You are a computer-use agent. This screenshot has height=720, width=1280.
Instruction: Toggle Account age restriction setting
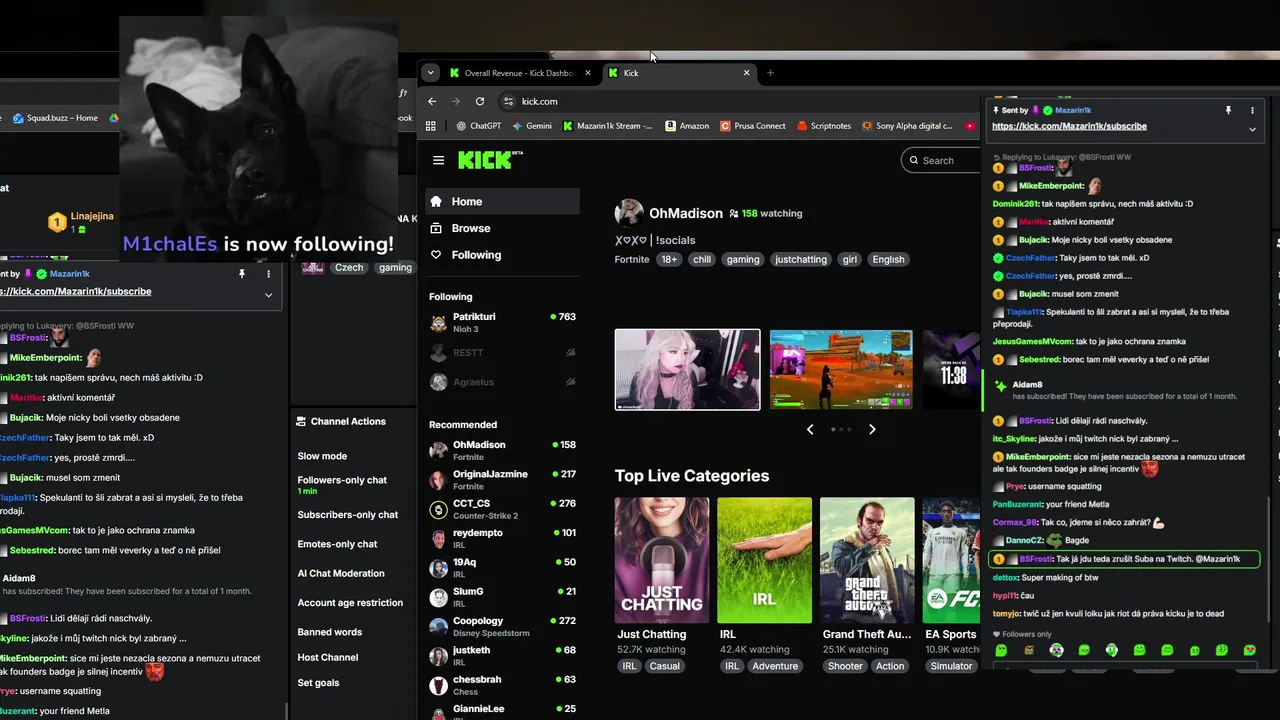click(350, 603)
